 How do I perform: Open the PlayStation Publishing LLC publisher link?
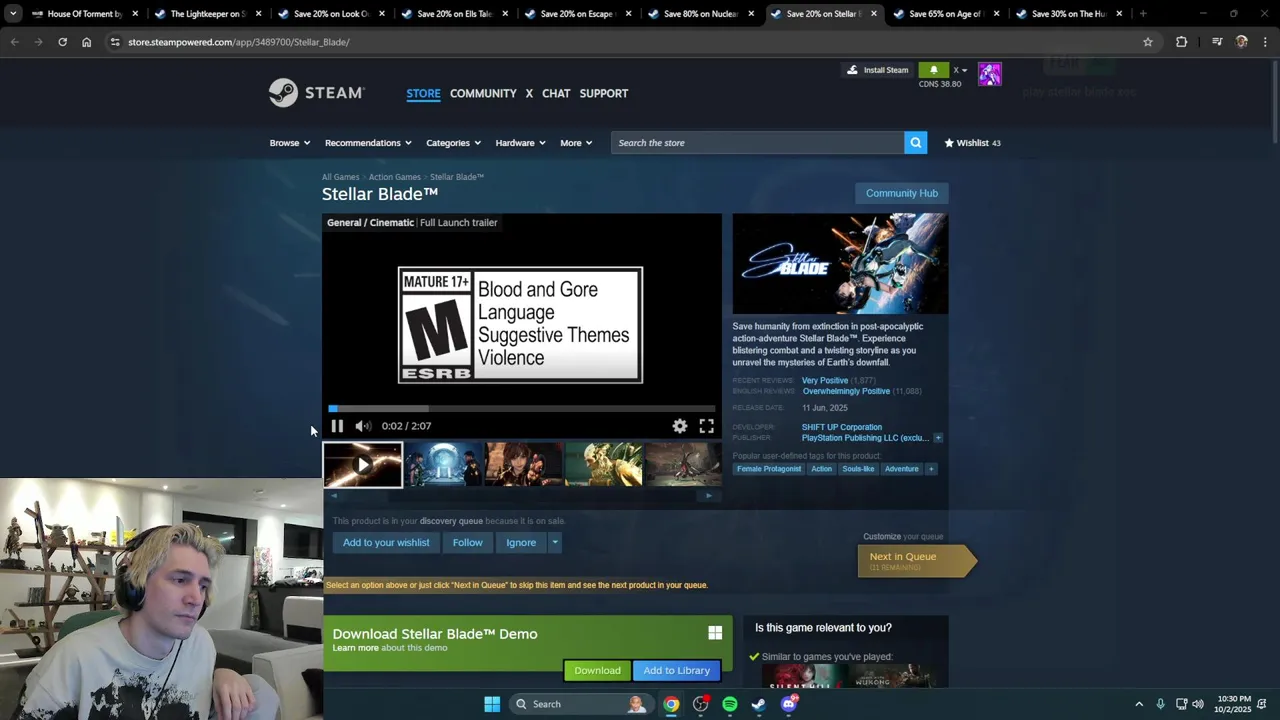(x=865, y=438)
